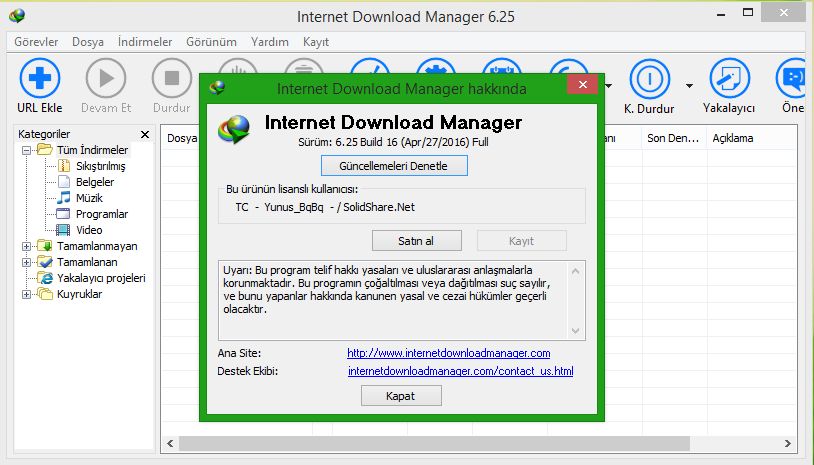The width and height of the screenshot is (814, 465).
Task: Open the Dosya menu
Action: [x=88, y=42]
